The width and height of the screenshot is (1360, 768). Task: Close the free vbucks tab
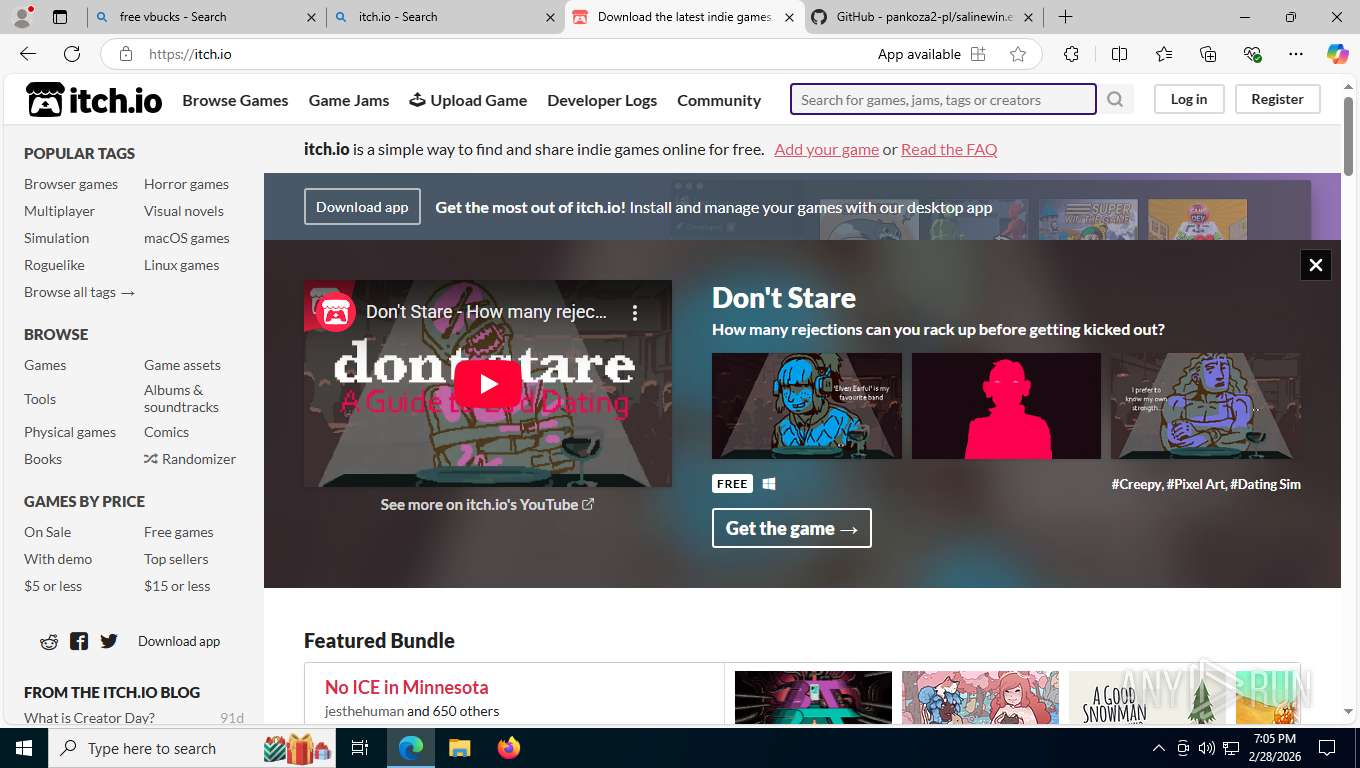point(311,17)
